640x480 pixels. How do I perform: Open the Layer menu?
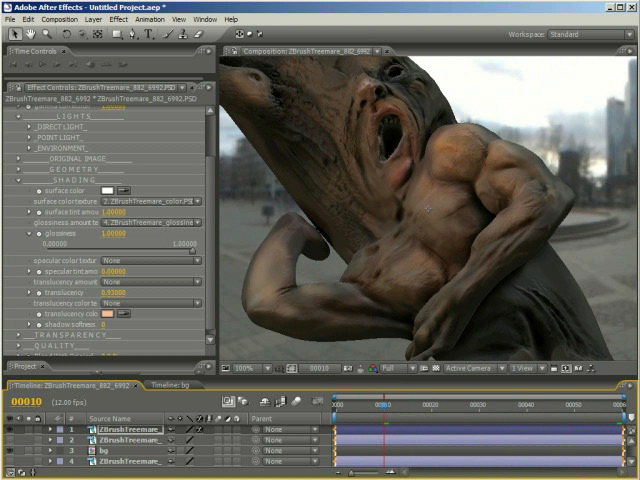pyautogui.click(x=93, y=19)
